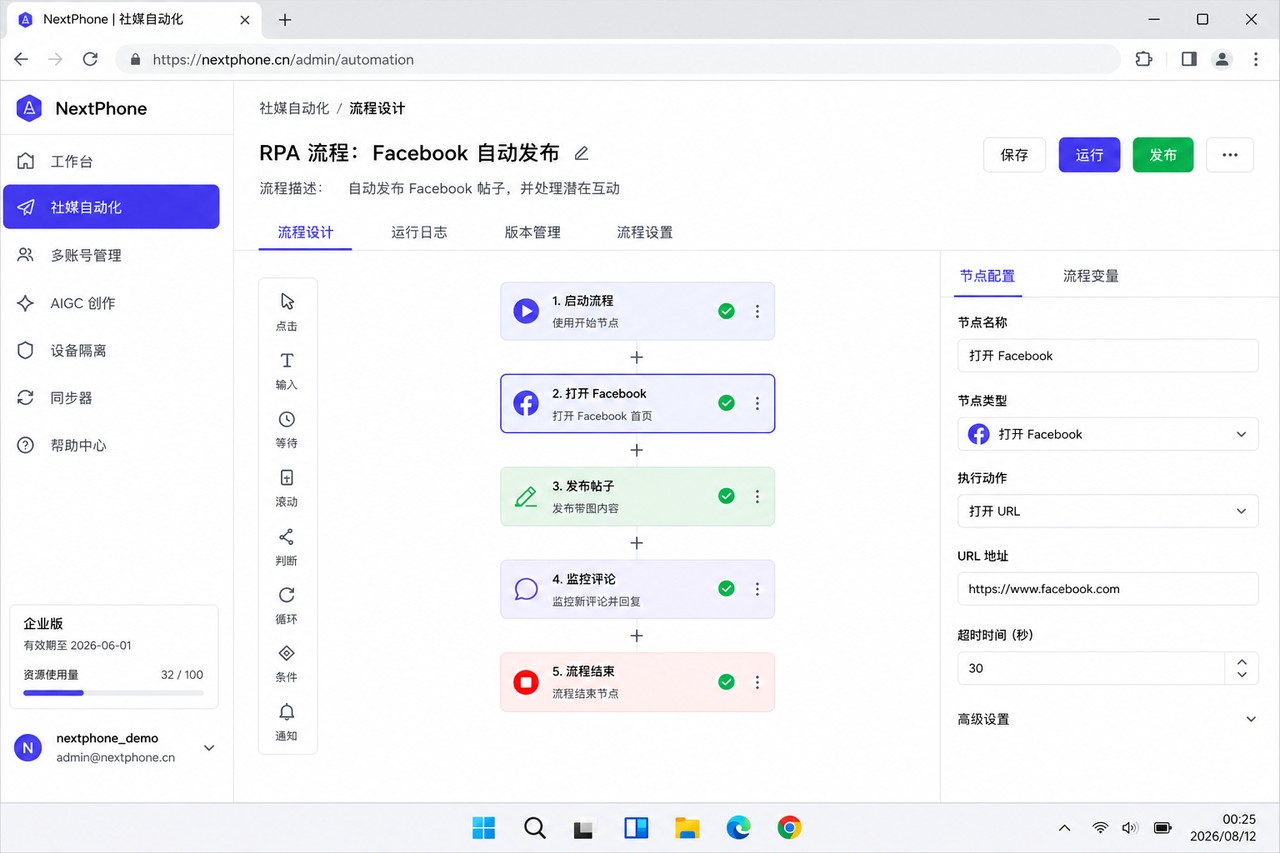Open Chrome from the Windows taskbar

tap(790, 827)
